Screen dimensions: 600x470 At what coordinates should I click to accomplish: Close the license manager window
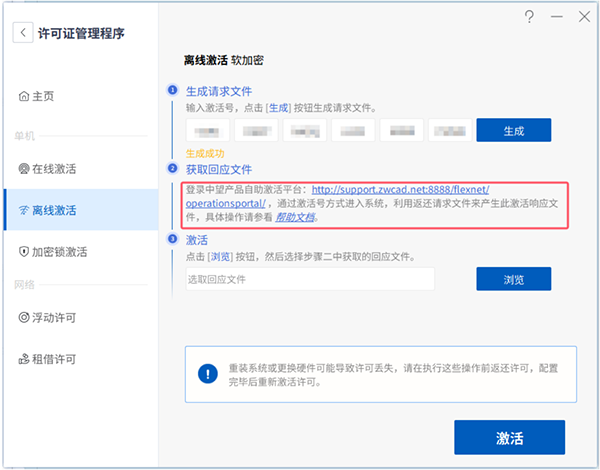584,16
